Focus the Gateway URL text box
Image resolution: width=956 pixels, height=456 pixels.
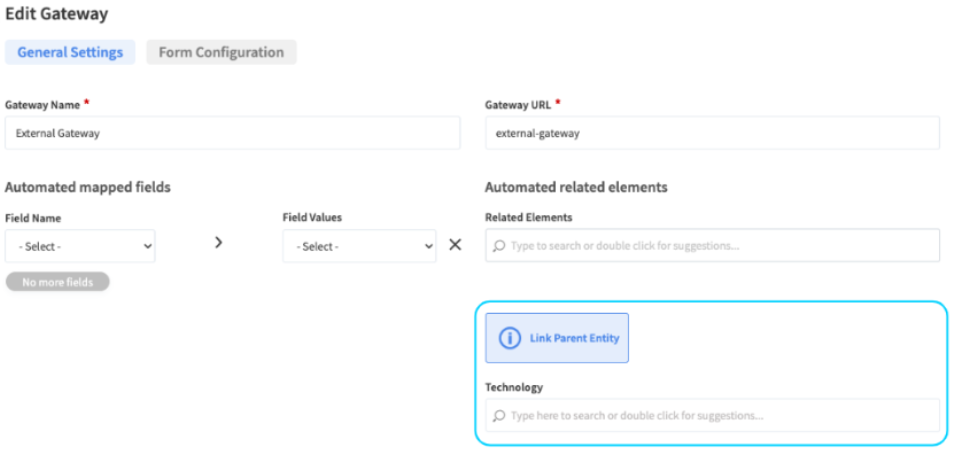click(x=711, y=133)
